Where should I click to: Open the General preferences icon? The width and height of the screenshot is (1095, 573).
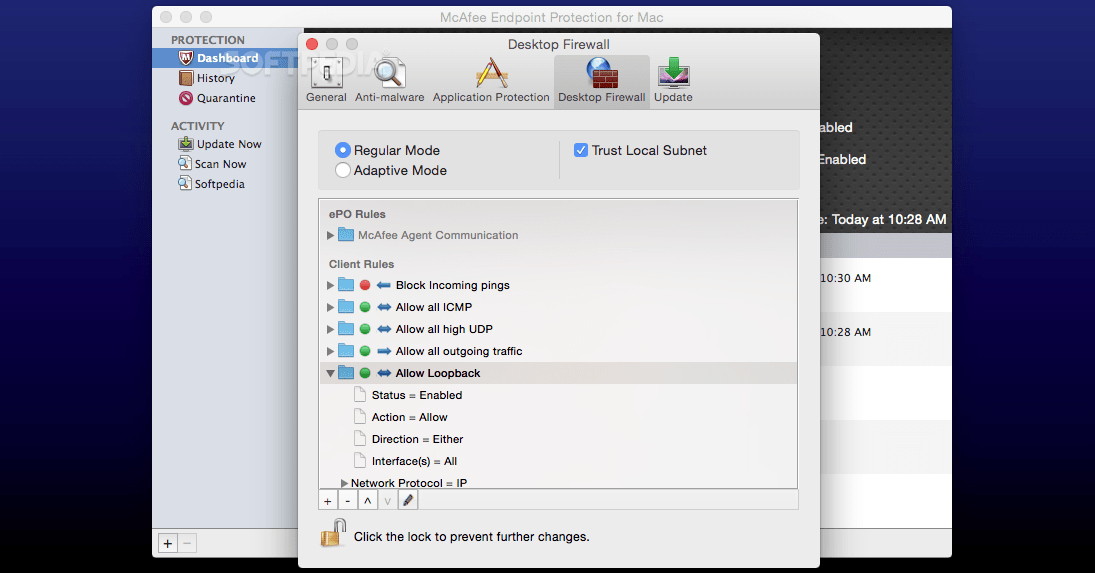point(326,73)
